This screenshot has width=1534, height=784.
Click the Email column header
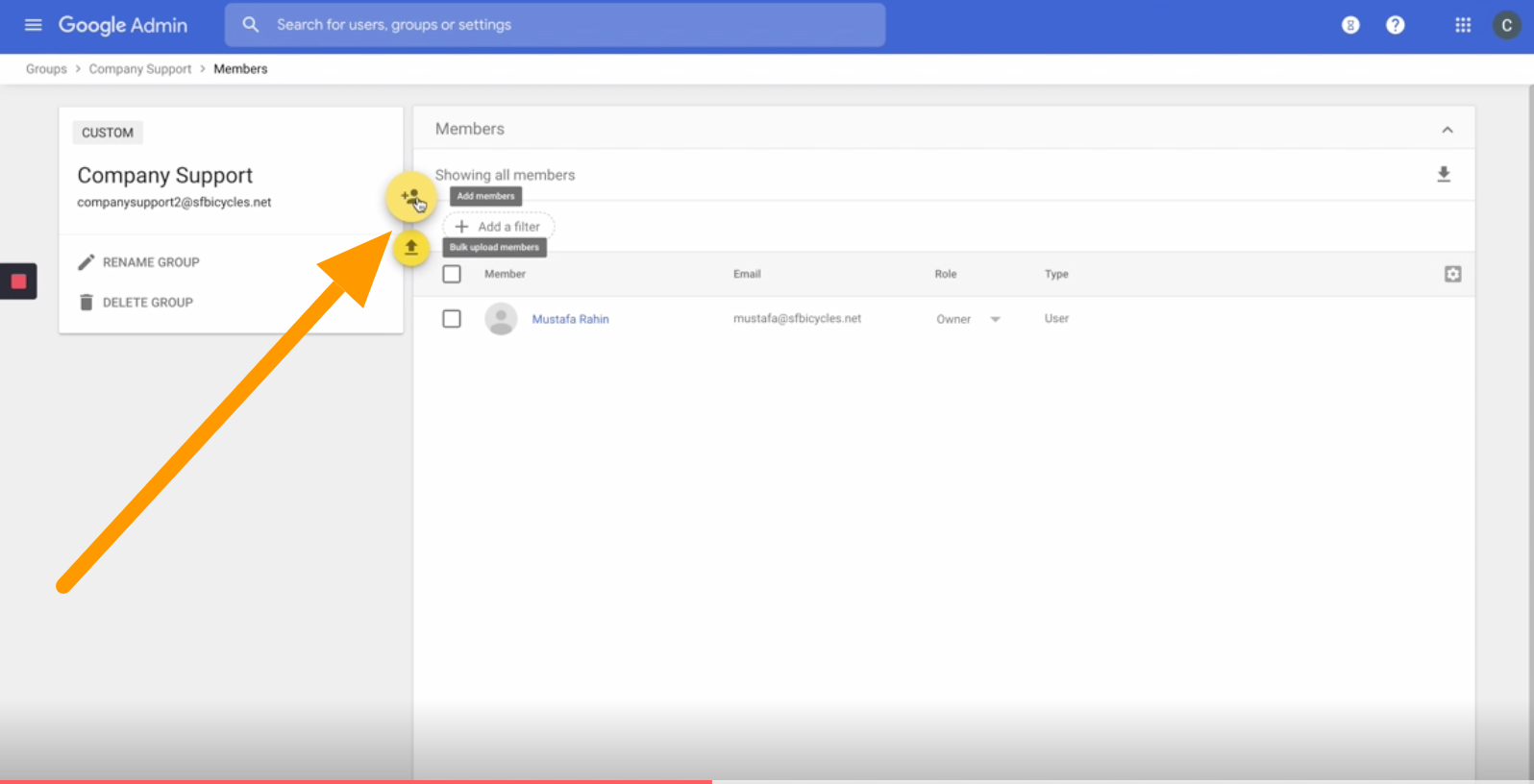747,274
